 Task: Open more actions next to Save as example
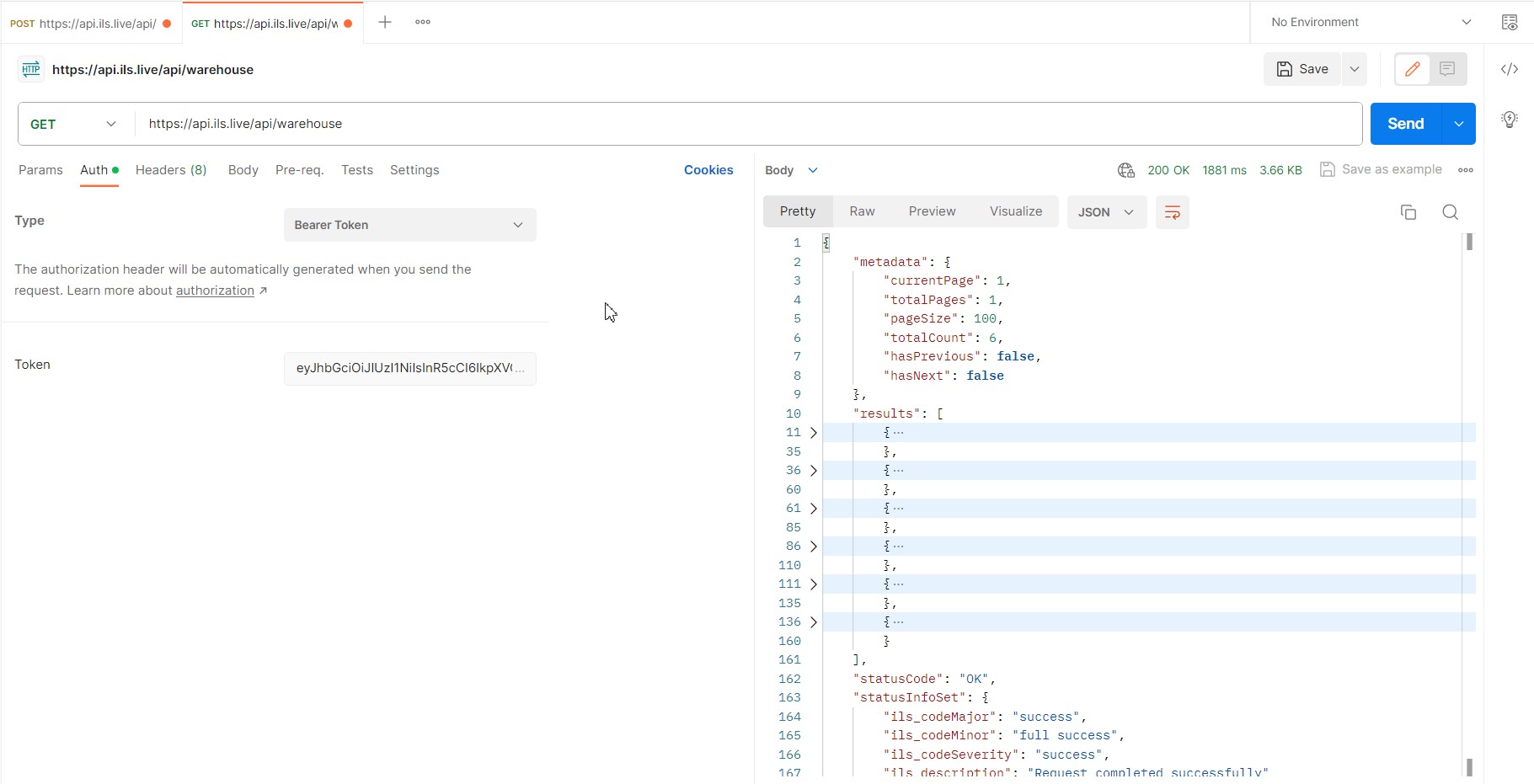(x=1467, y=169)
